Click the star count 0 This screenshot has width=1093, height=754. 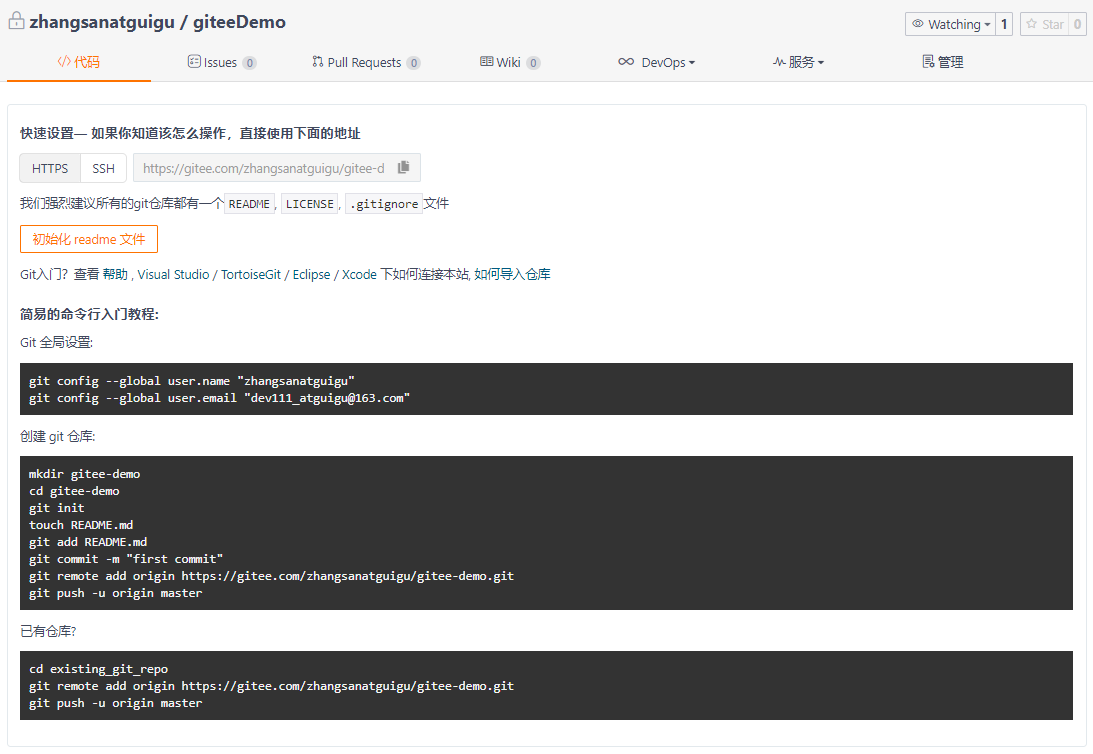click(x=1078, y=24)
